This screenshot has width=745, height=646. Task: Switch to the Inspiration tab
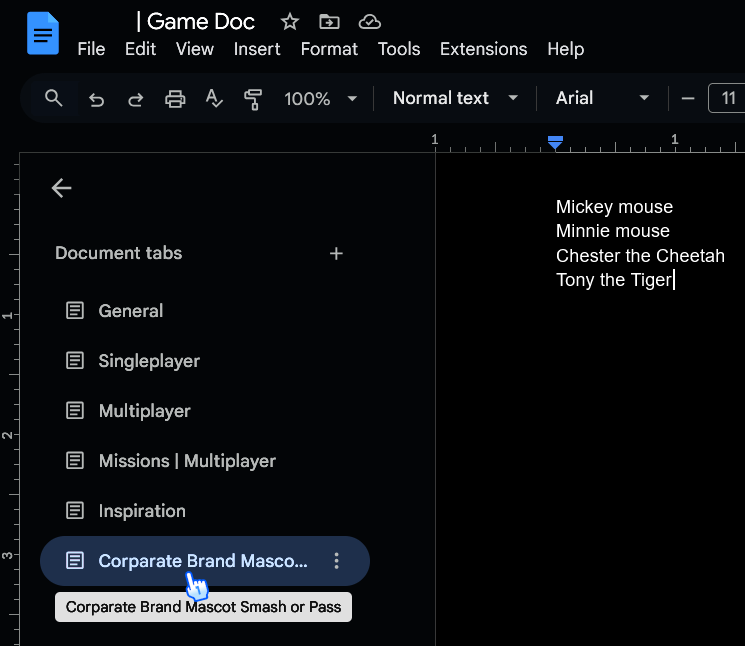[205, 511]
